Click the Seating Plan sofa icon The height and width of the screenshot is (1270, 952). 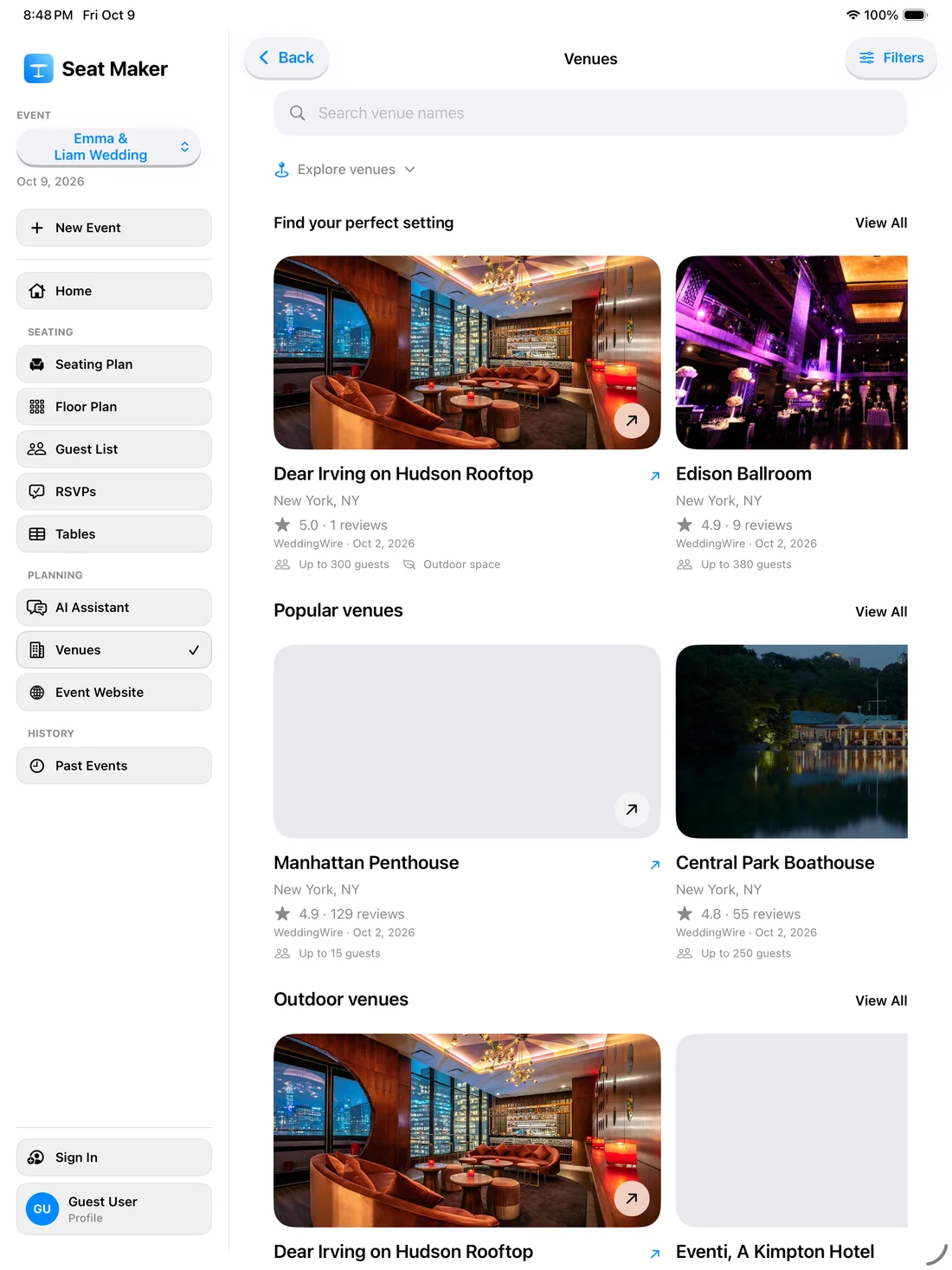click(37, 364)
